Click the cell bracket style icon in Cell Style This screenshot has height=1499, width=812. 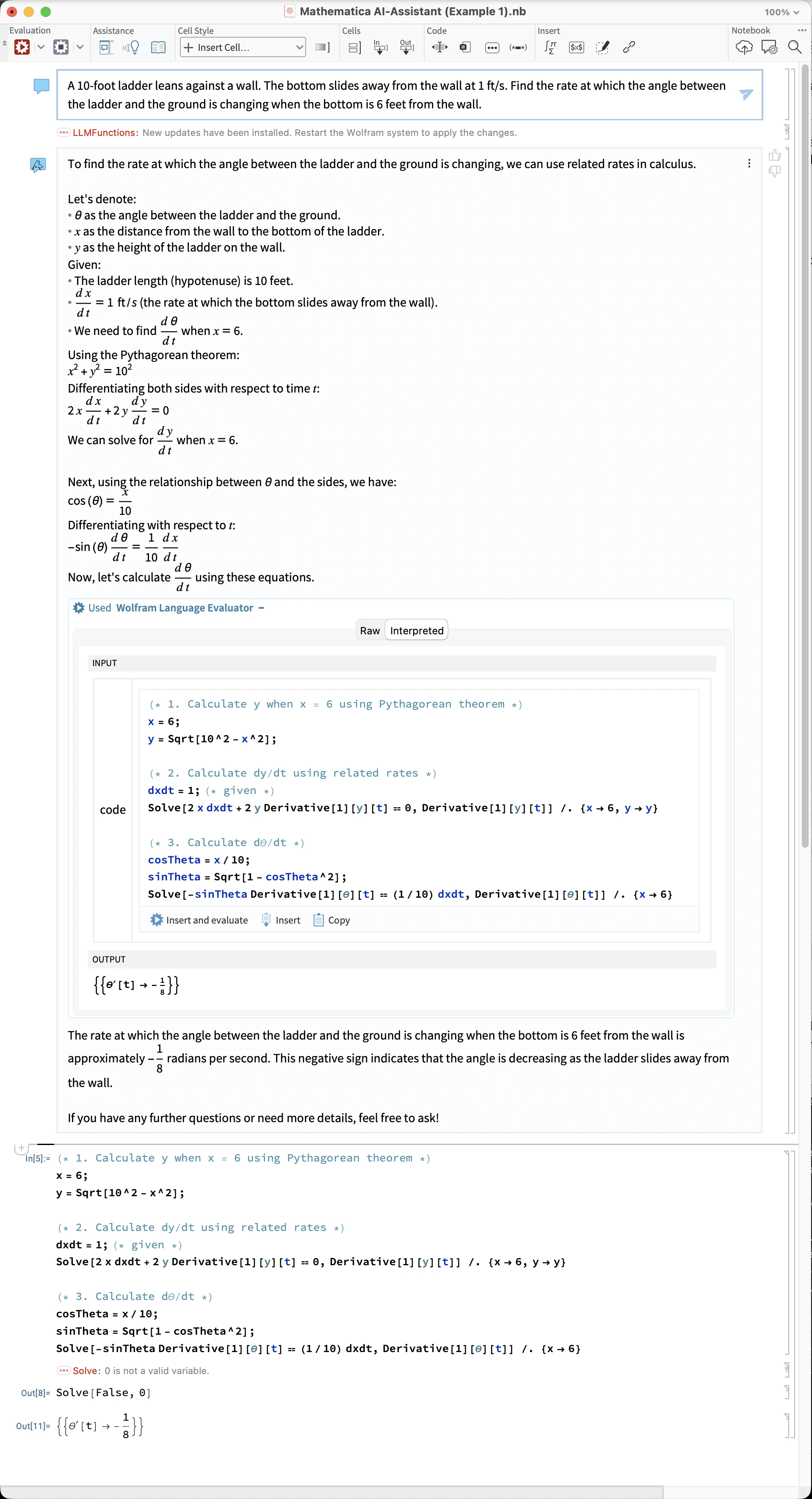323,47
